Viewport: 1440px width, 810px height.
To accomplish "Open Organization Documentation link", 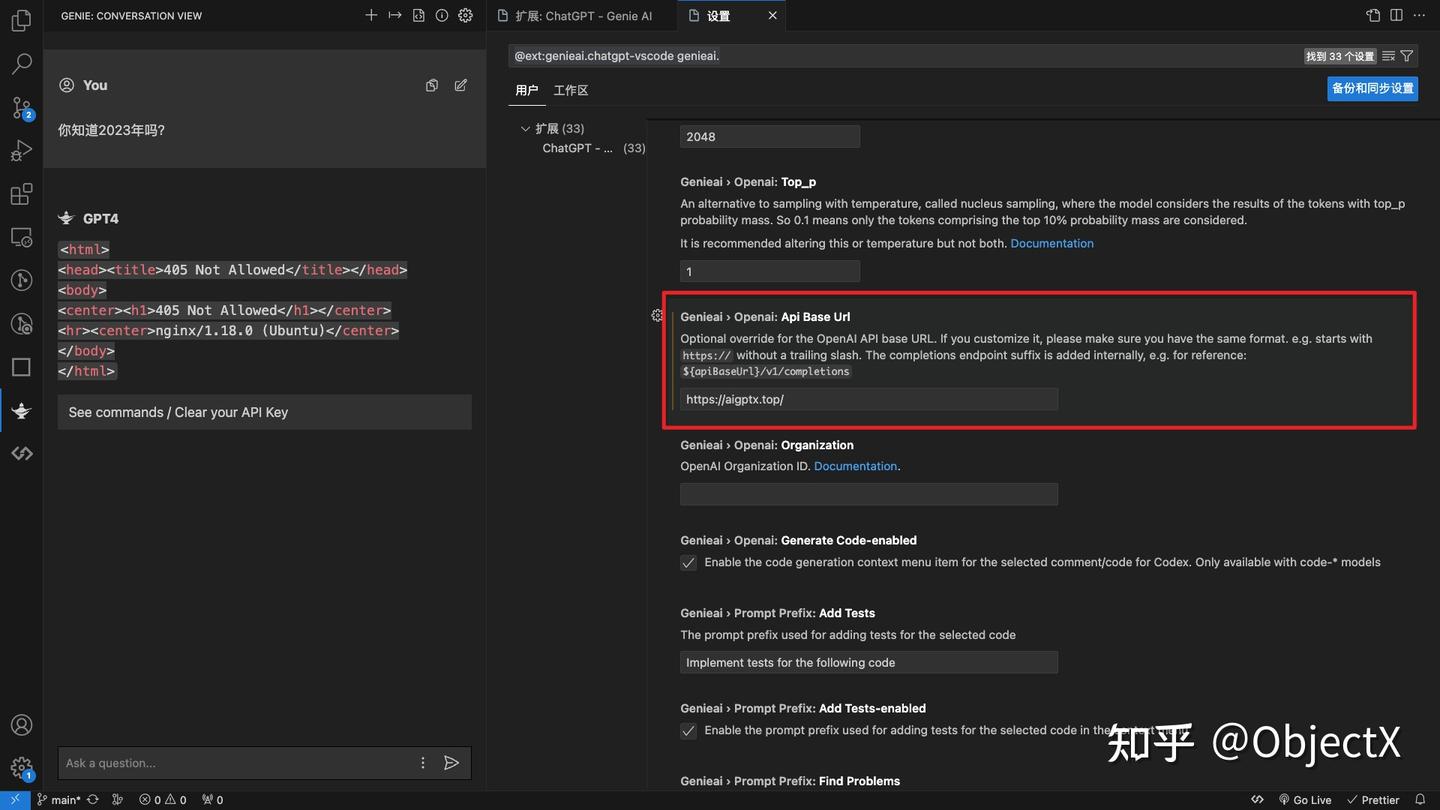I will pos(855,466).
